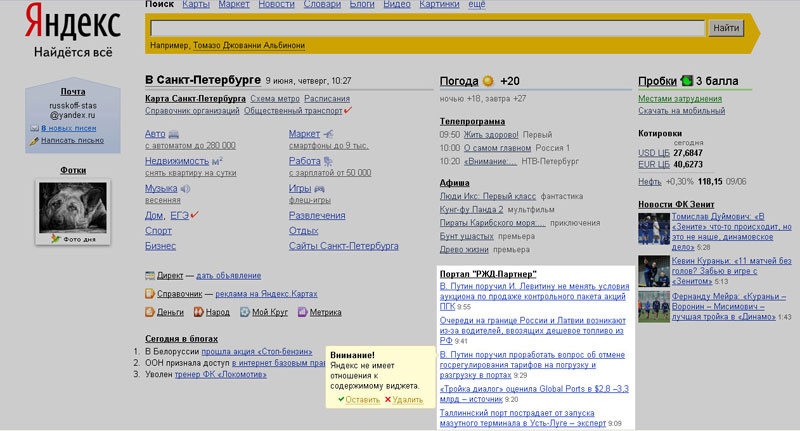Open the Карты tab in top navigation
Viewport: 800px width, 431px height.
pyautogui.click(x=196, y=5)
